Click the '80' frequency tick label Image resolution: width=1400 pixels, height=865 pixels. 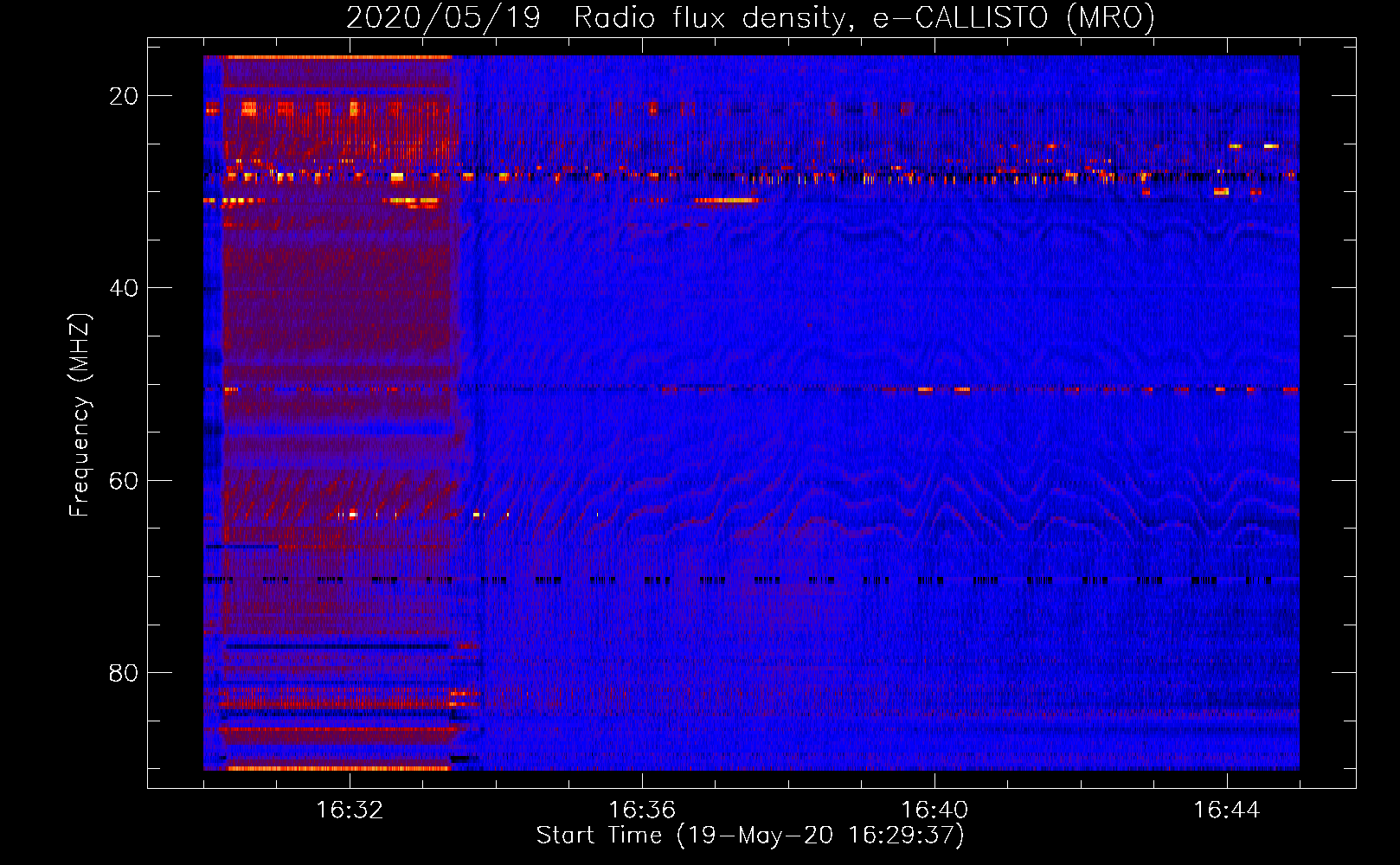pyautogui.click(x=124, y=673)
